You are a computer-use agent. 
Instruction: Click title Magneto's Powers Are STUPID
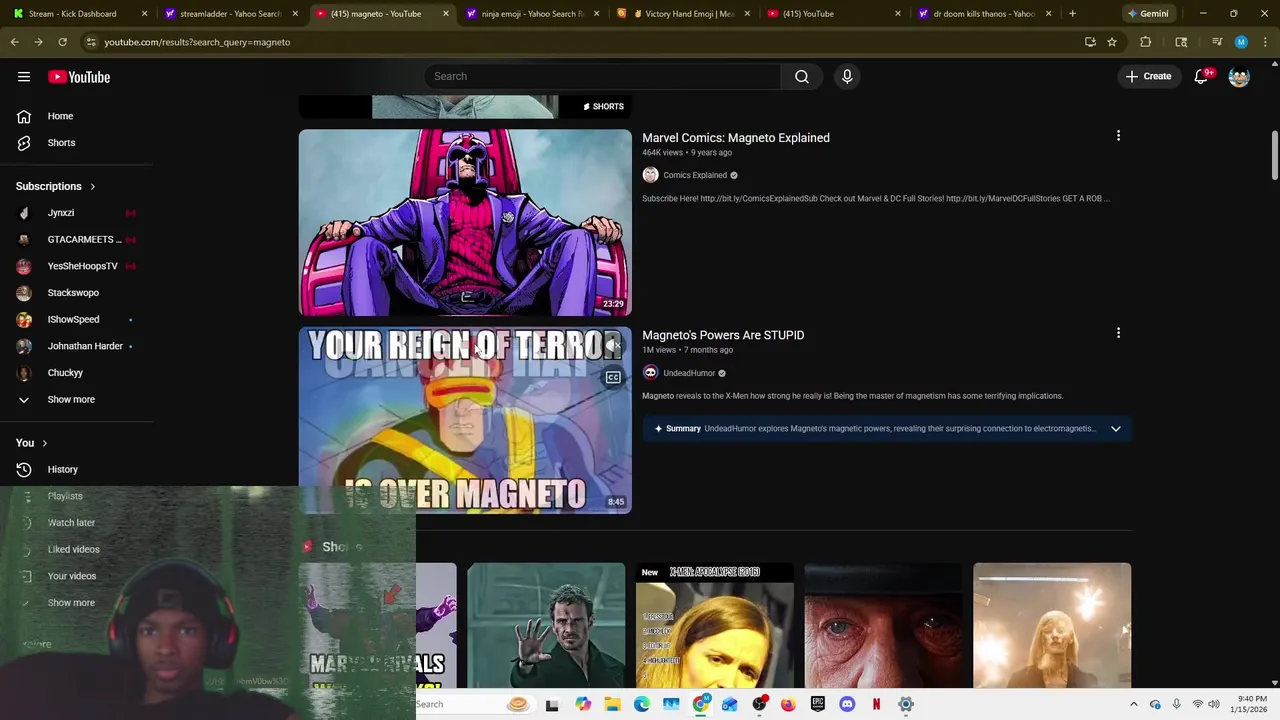pos(723,335)
